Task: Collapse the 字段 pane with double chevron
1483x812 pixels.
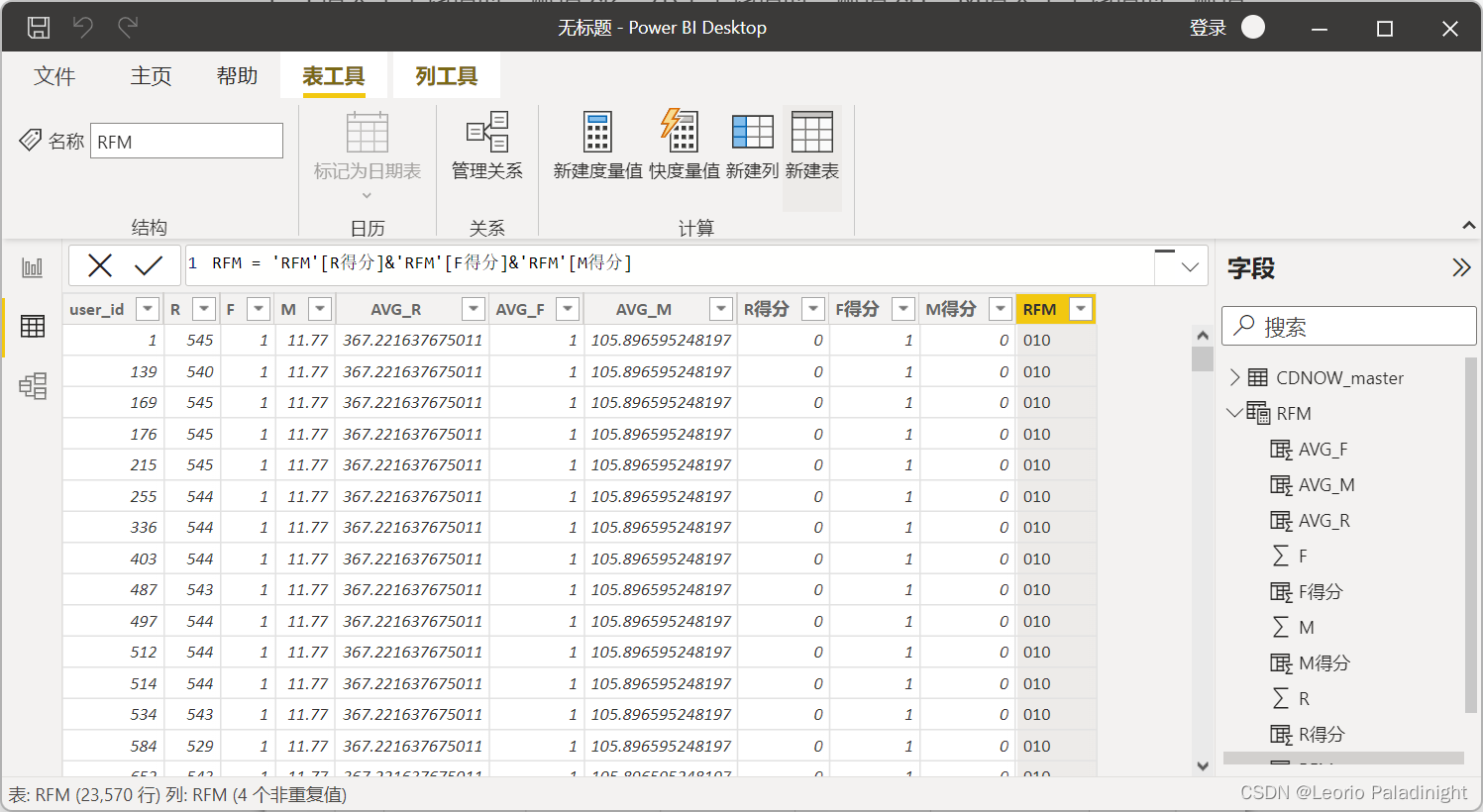Action: (x=1461, y=267)
